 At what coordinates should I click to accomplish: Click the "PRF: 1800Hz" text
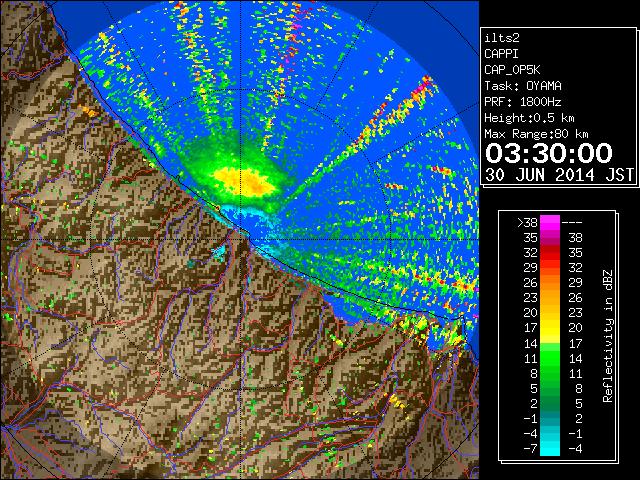[x=523, y=102]
